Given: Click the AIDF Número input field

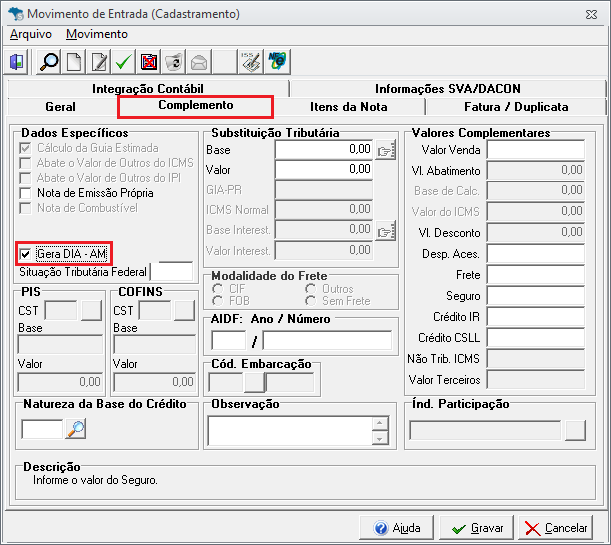Looking at the screenshot, I should (327, 340).
